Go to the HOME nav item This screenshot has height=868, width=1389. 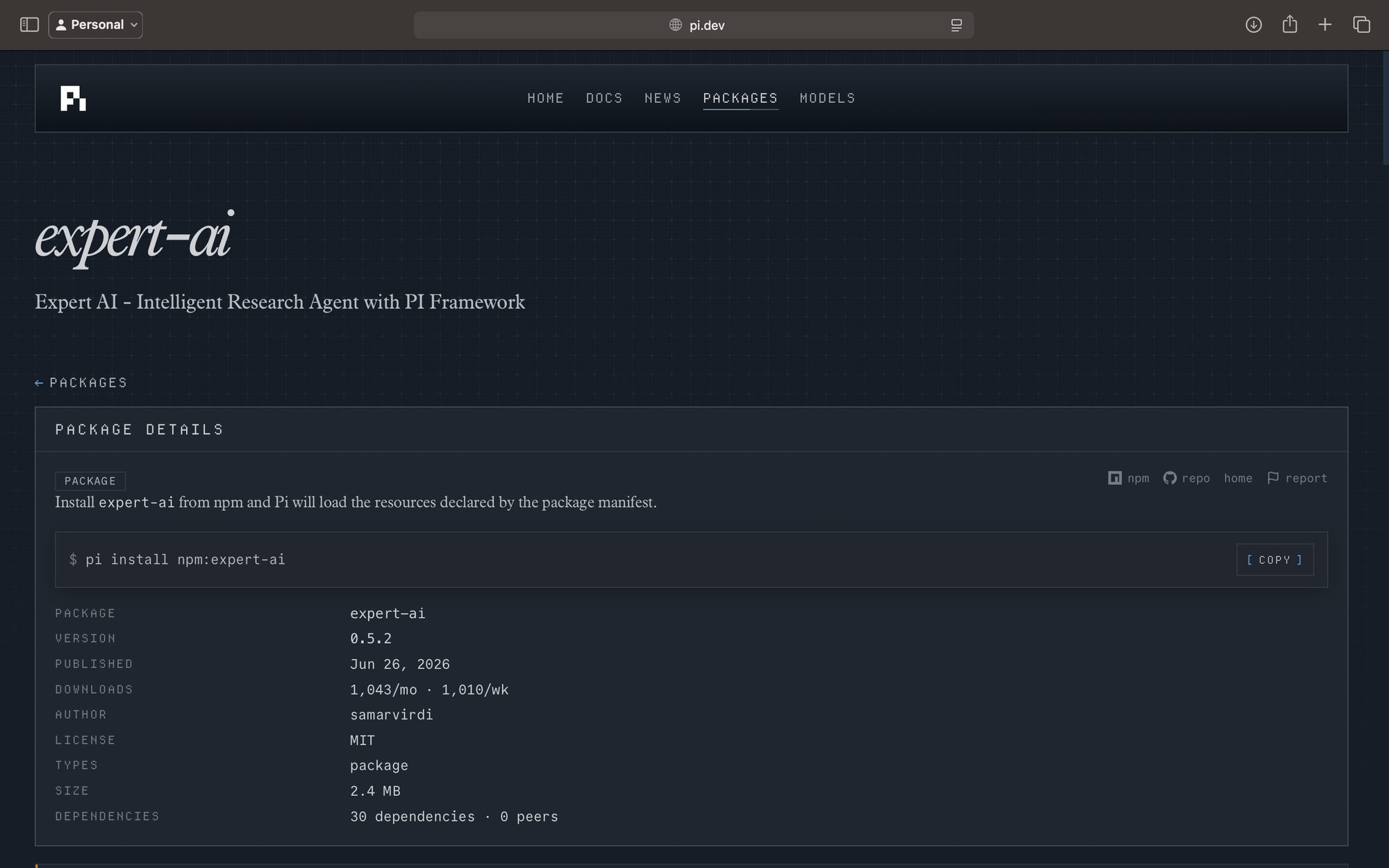pyautogui.click(x=545, y=98)
